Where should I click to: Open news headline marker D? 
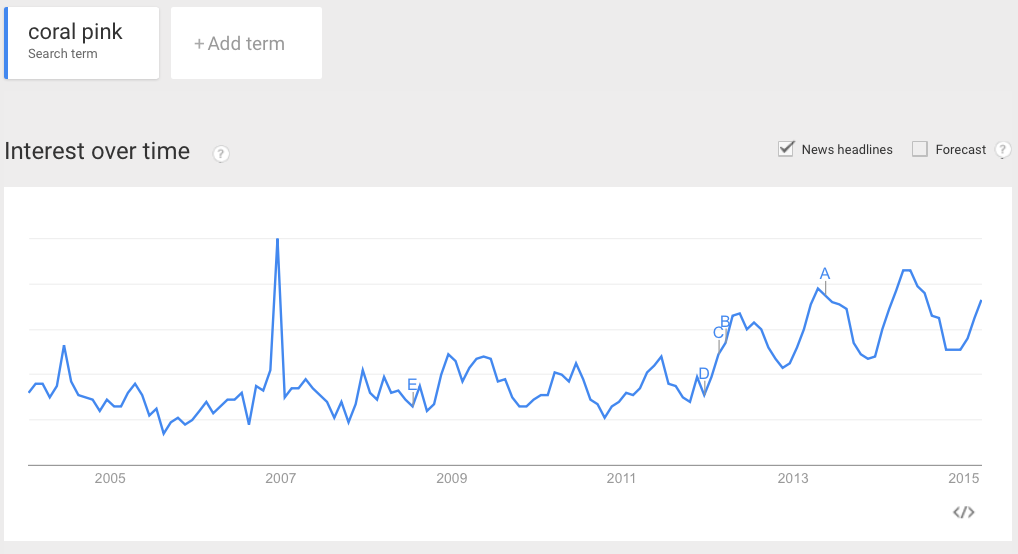[x=704, y=374]
